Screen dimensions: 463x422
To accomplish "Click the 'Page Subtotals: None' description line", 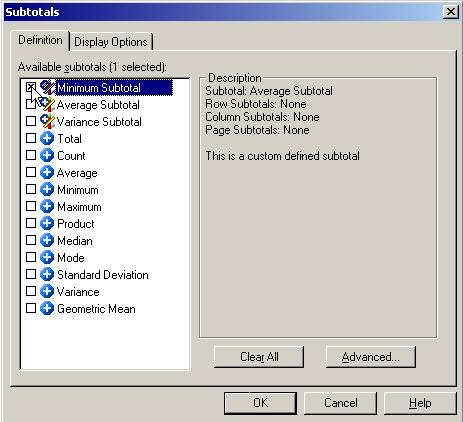I will [257, 130].
